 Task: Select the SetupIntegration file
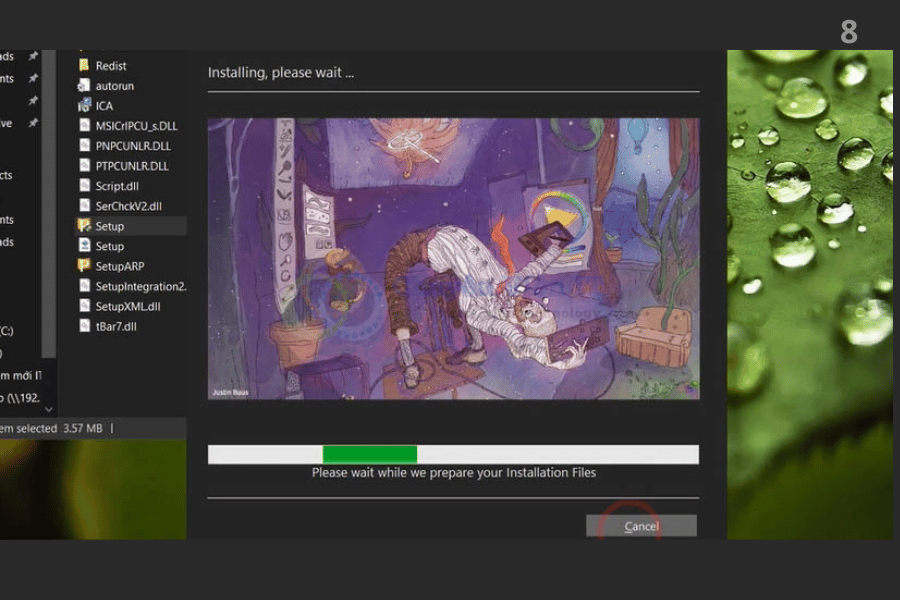[140, 286]
